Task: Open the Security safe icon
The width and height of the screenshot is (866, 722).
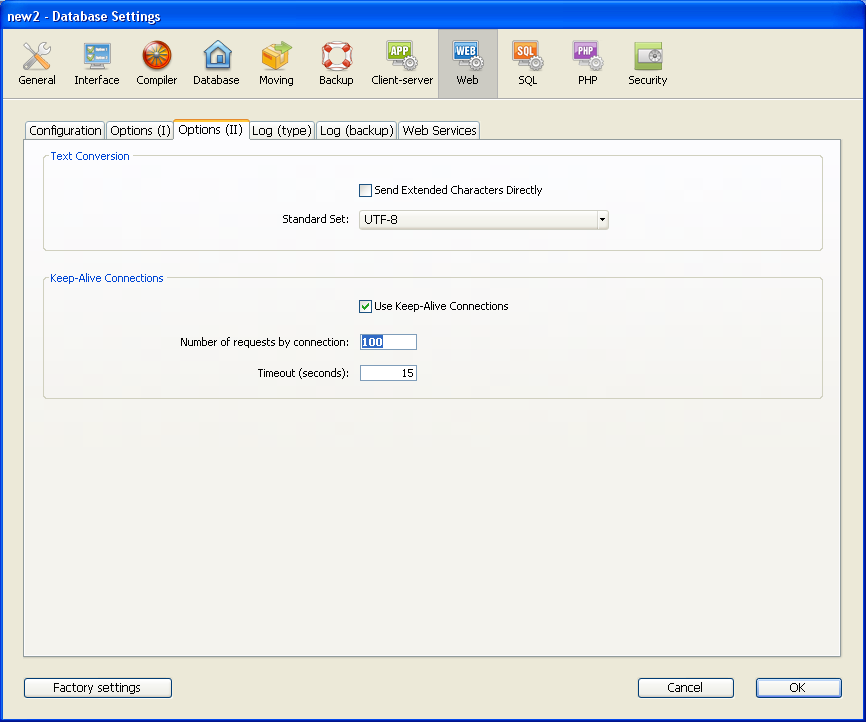Action: click(x=647, y=64)
